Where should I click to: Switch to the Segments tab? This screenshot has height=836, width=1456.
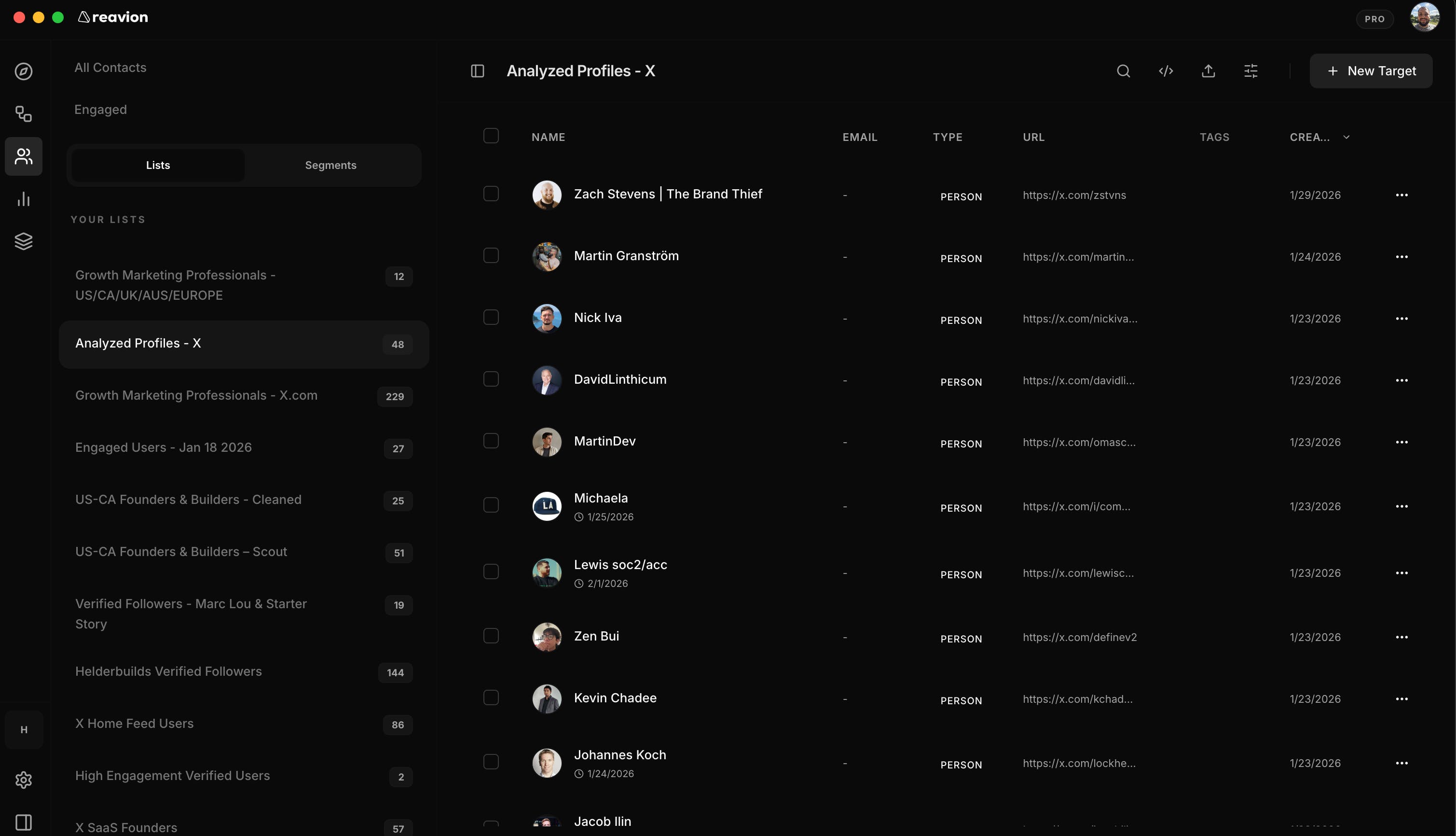[330, 166]
